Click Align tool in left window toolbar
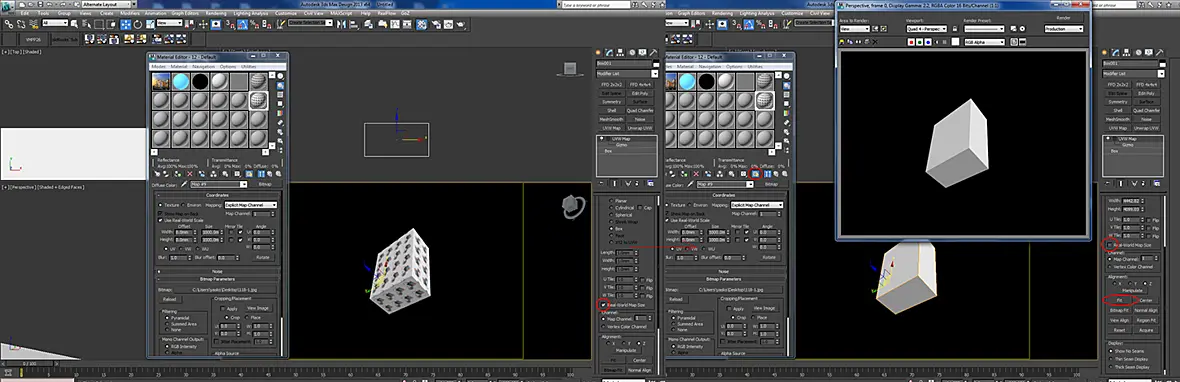Image resolution: width=1180 pixels, height=382 pixels. click(x=353, y=24)
